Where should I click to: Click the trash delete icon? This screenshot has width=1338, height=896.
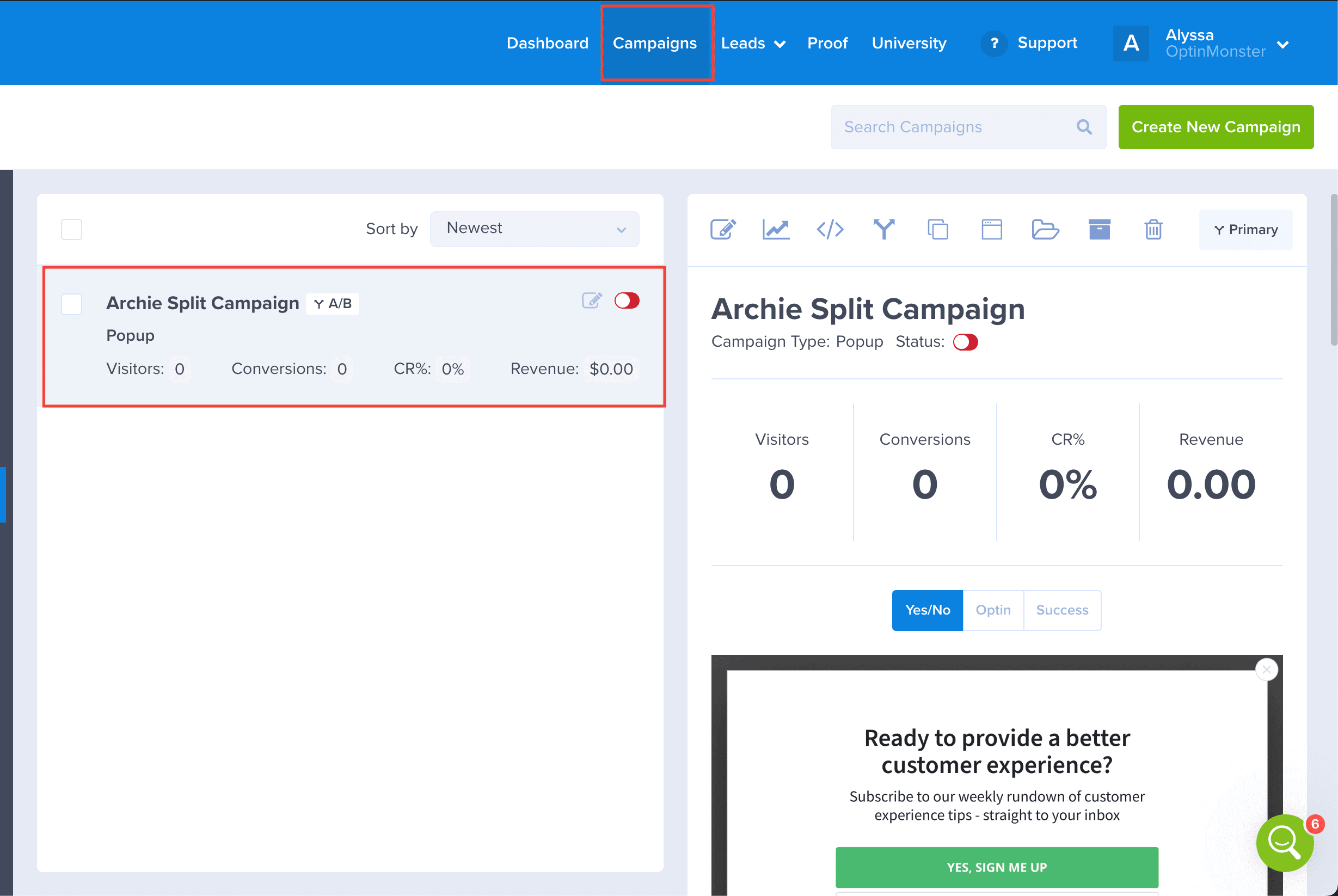click(1153, 229)
